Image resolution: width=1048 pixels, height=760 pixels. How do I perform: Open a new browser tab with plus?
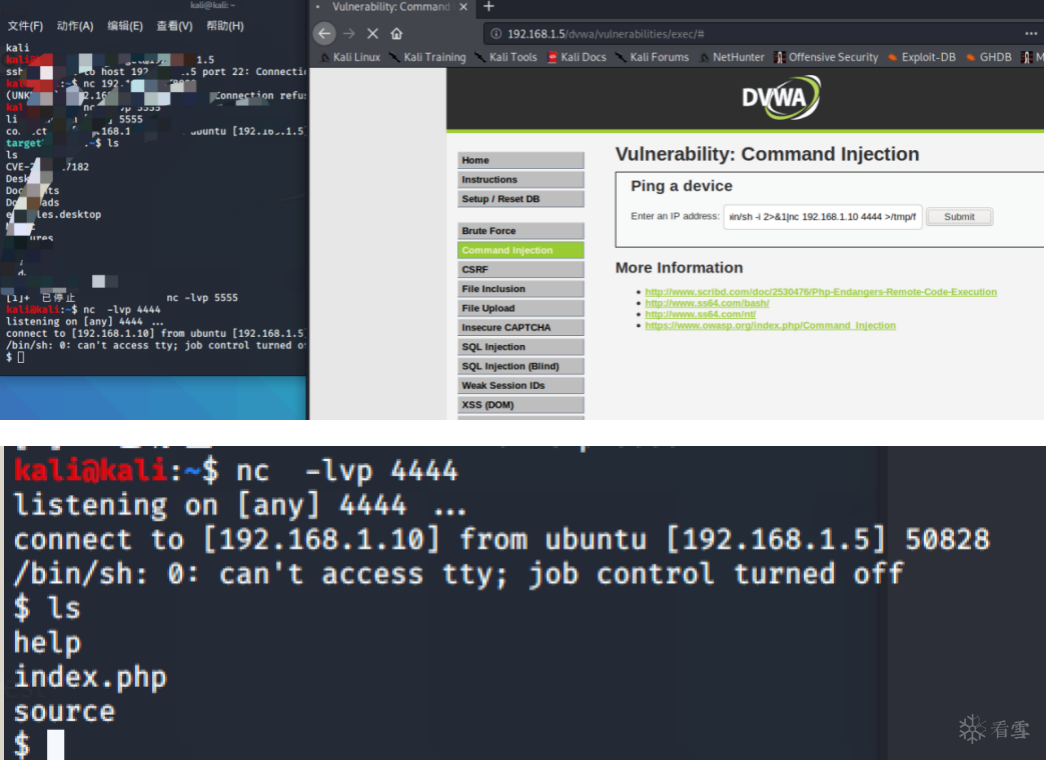coord(489,7)
